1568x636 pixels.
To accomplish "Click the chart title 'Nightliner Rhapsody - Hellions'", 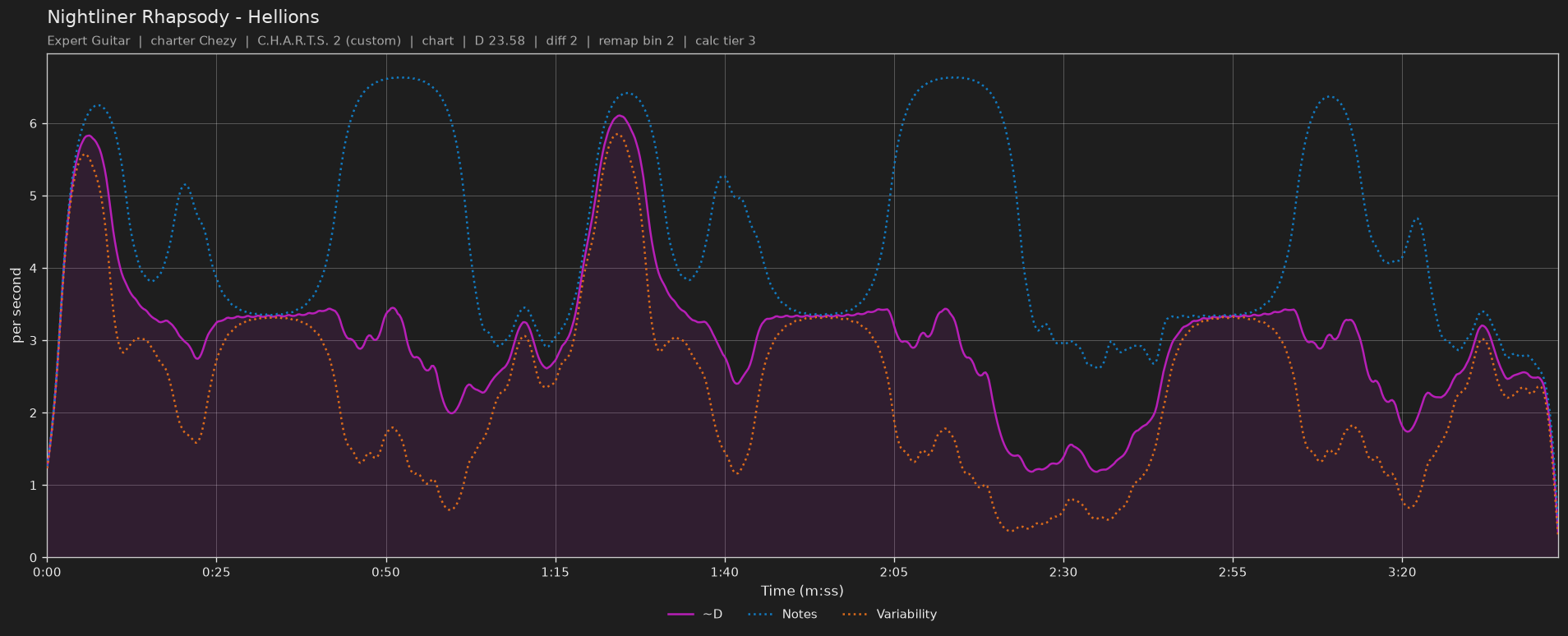I will pos(183,17).
